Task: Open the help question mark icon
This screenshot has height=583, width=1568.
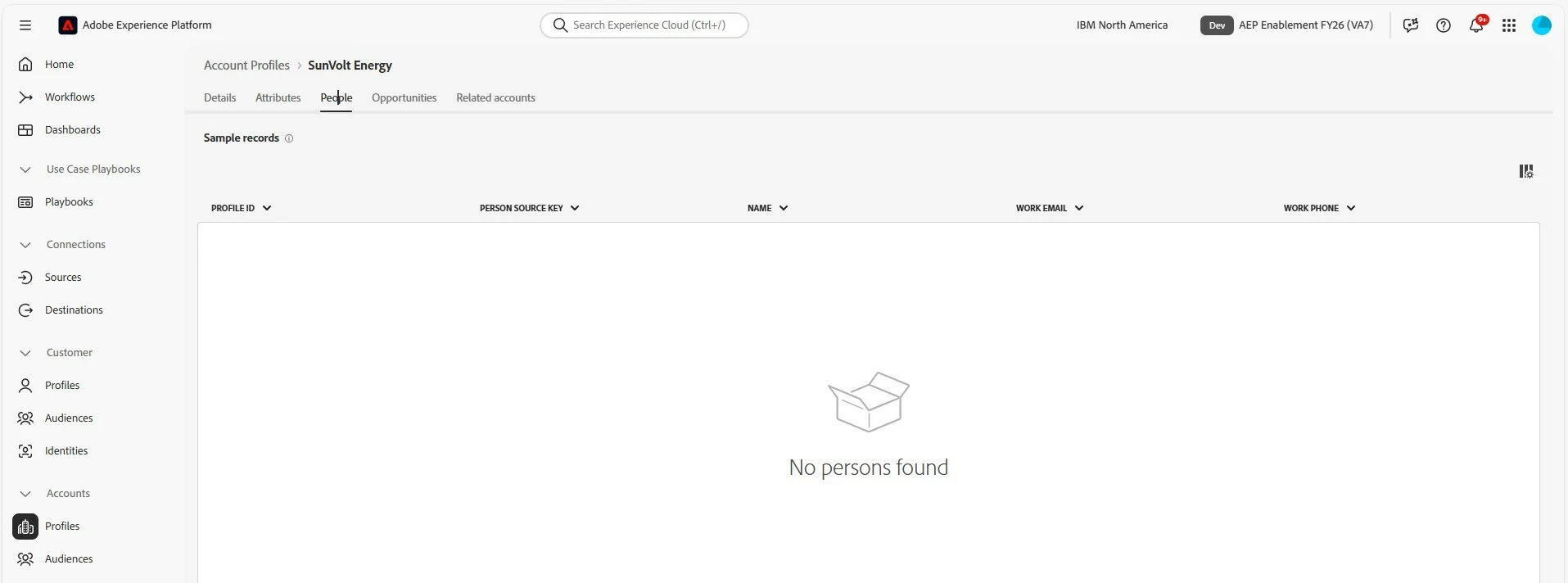Action: 1444,25
